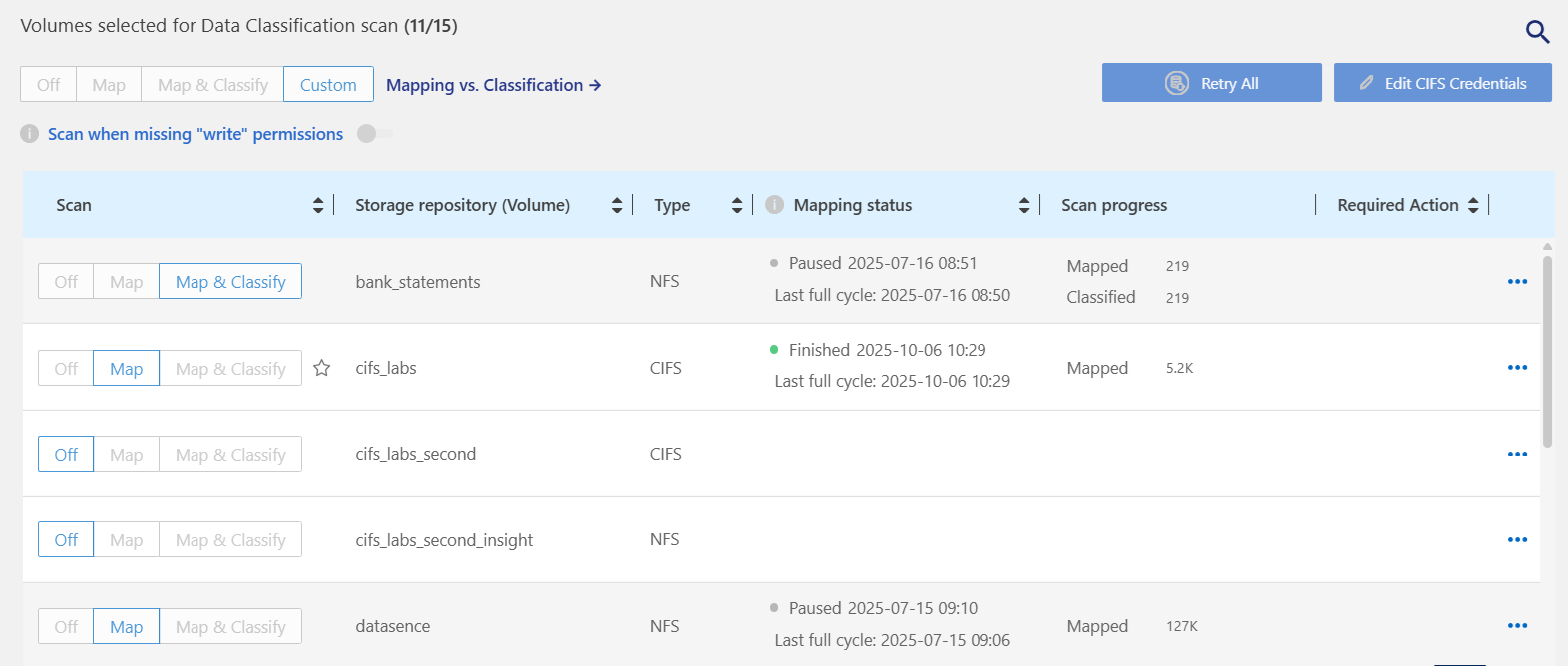Open the three-dot menu for cifs_labs_second_insight

[1517, 540]
